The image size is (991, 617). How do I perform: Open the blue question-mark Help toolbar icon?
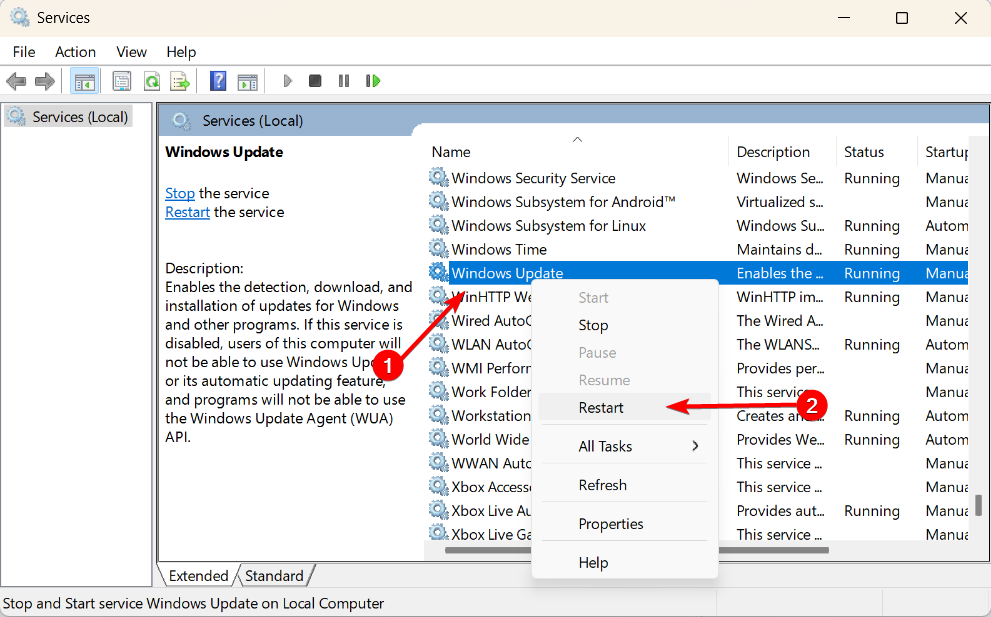click(x=218, y=81)
